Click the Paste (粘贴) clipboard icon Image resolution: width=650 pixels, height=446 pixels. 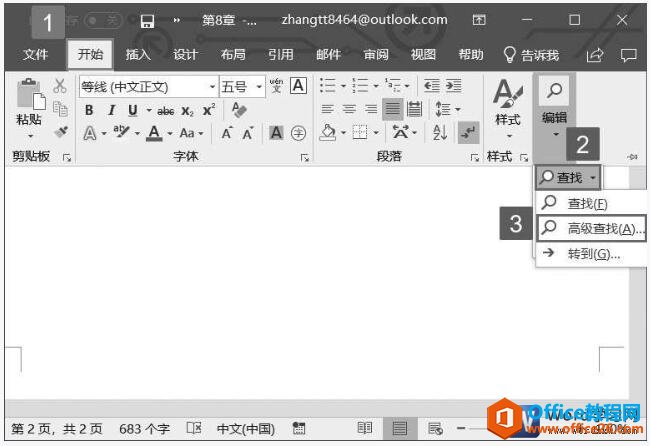click(x=28, y=100)
